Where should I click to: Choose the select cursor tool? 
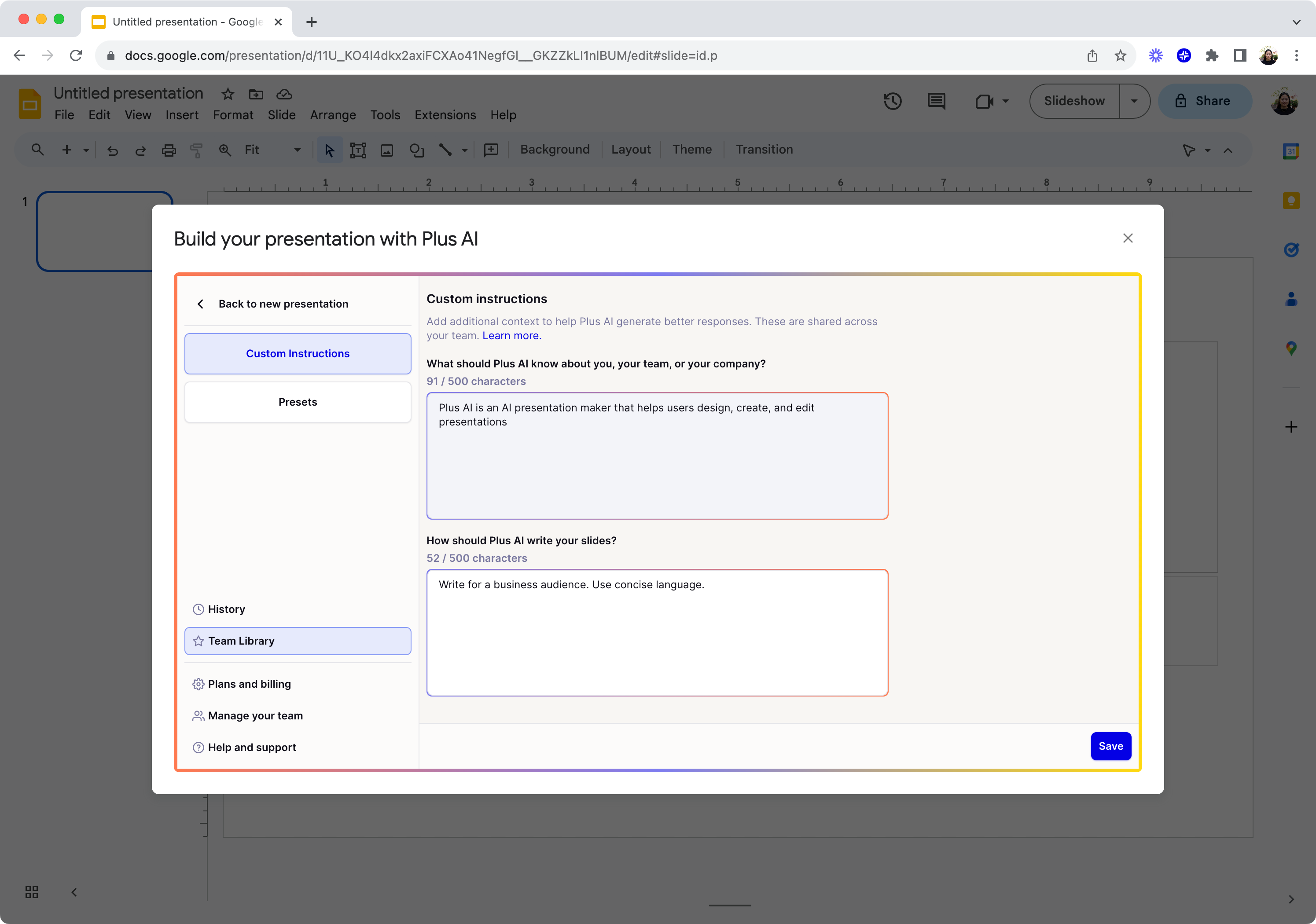click(330, 150)
